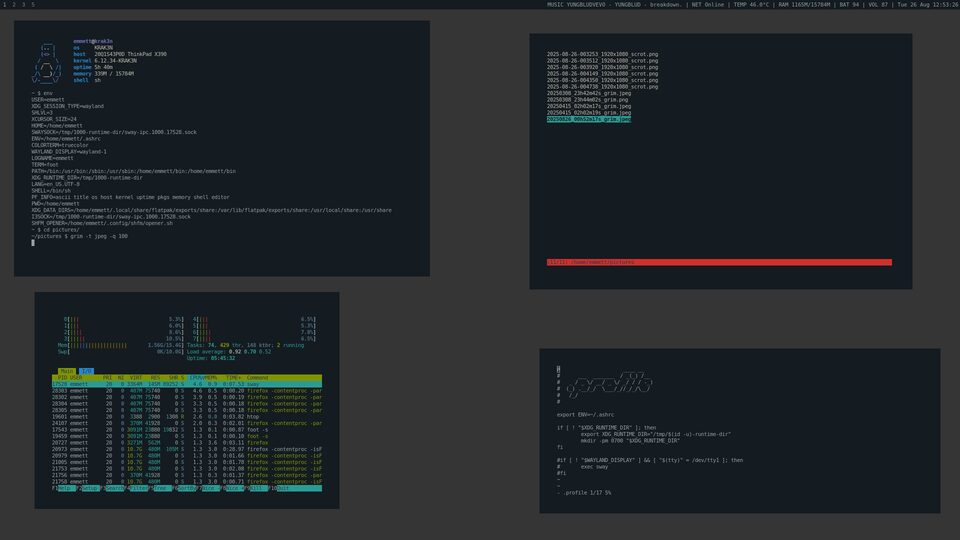Click the RAM usage status entry
Image resolution: width=960 pixels, height=540 pixels.
pyautogui.click(x=804, y=4)
